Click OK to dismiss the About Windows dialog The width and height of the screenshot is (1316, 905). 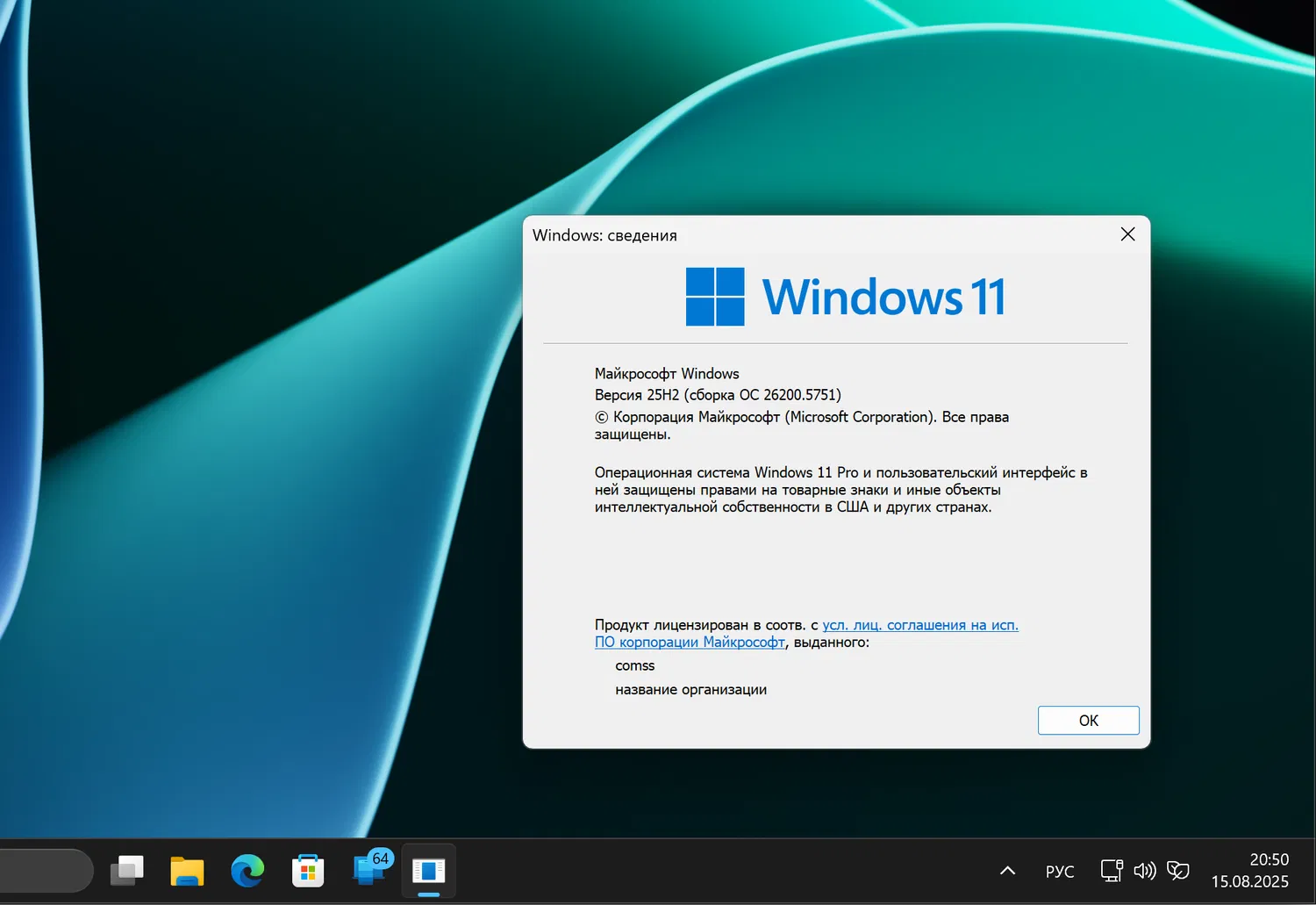point(1088,720)
